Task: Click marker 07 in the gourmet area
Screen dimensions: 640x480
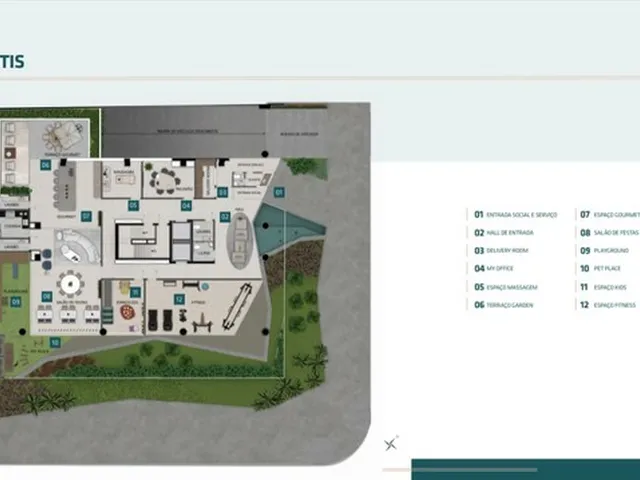Action: pyautogui.click(x=86, y=216)
